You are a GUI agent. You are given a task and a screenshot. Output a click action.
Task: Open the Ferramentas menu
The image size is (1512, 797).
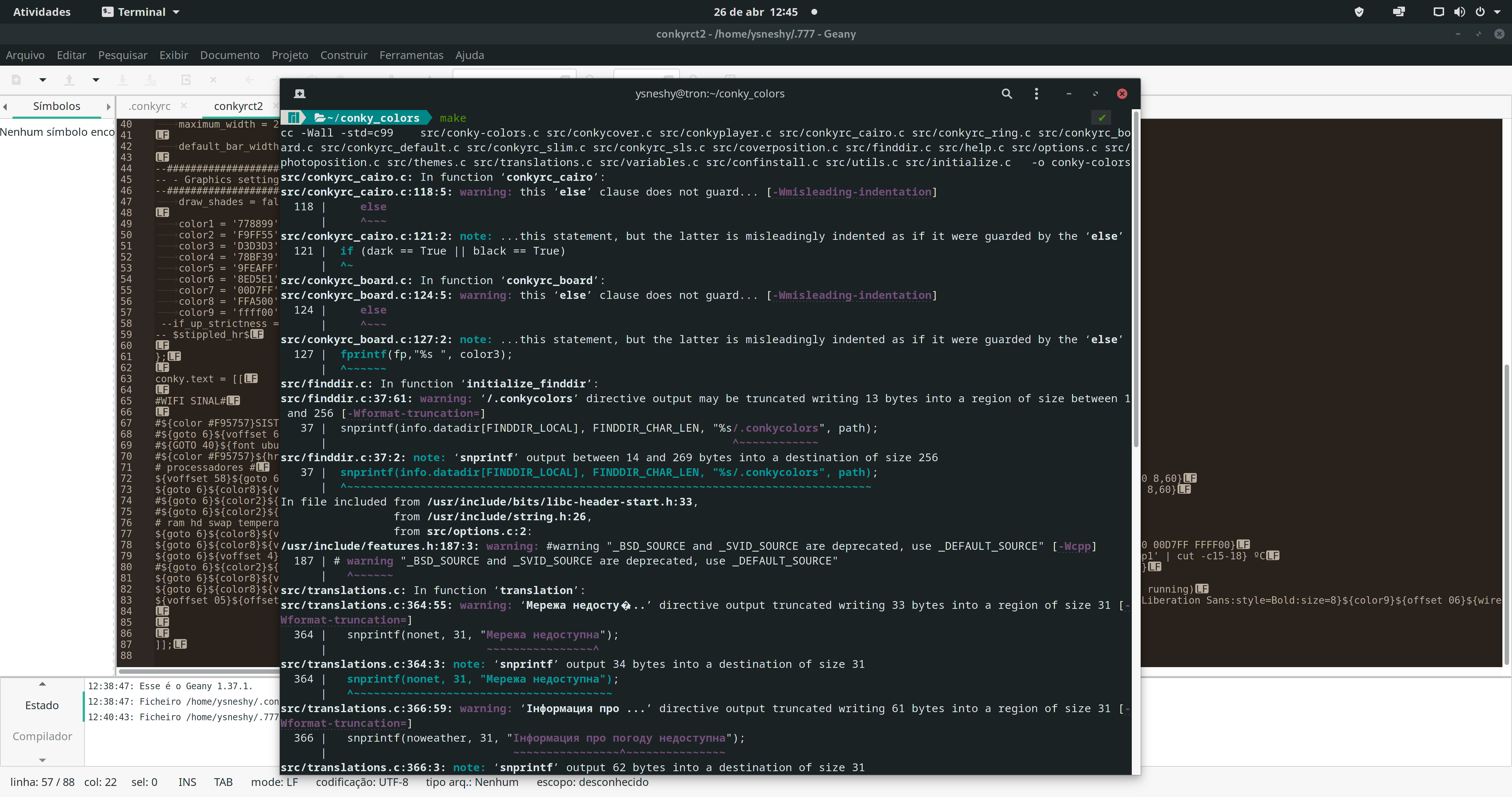pyautogui.click(x=412, y=55)
